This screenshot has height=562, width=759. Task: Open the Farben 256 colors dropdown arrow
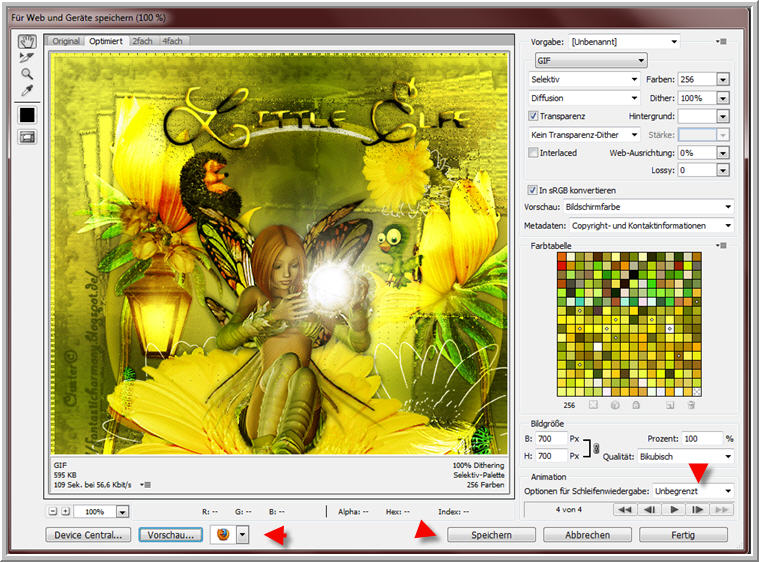coord(723,79)
